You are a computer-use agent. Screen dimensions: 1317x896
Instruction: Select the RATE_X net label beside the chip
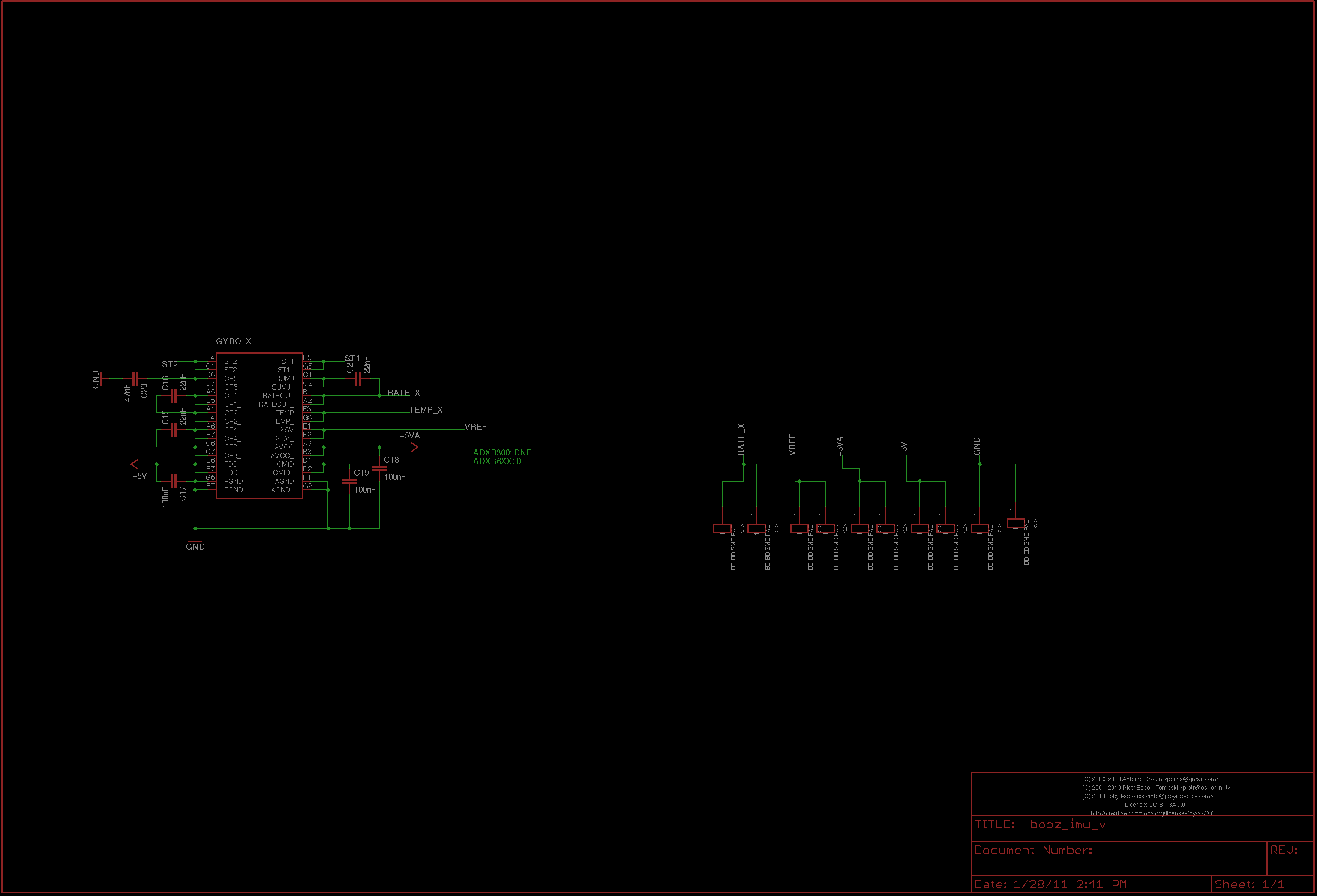pyautogui.click(x=403, y=393)
